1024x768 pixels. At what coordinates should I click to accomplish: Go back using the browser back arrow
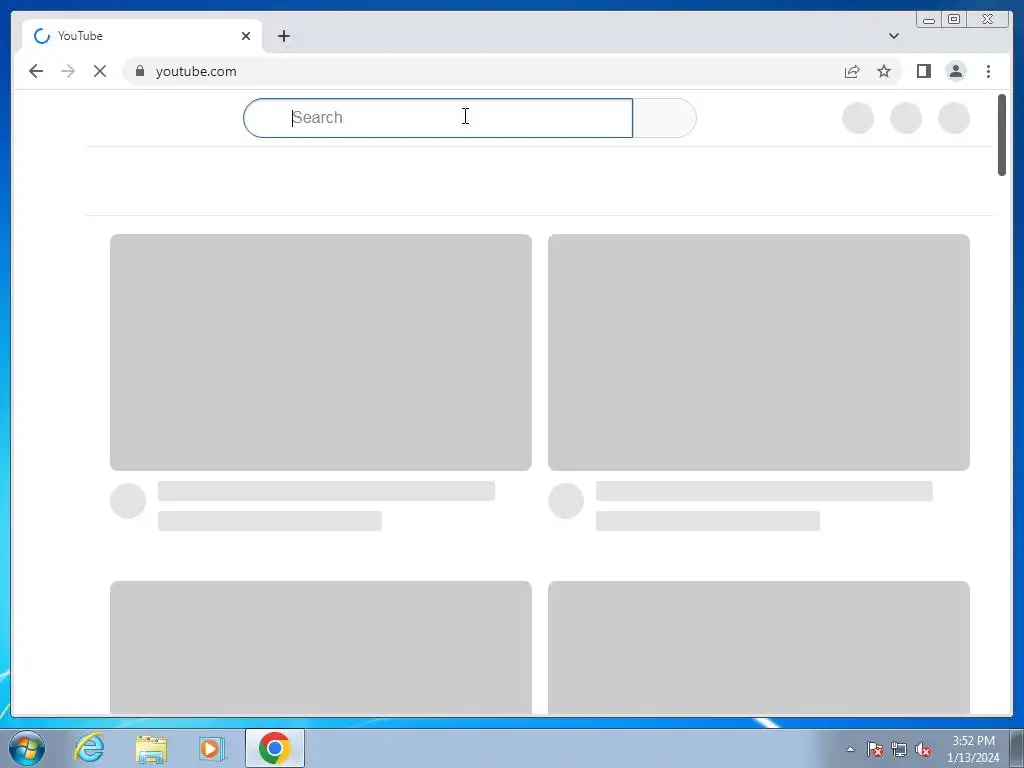coord(36,71)
